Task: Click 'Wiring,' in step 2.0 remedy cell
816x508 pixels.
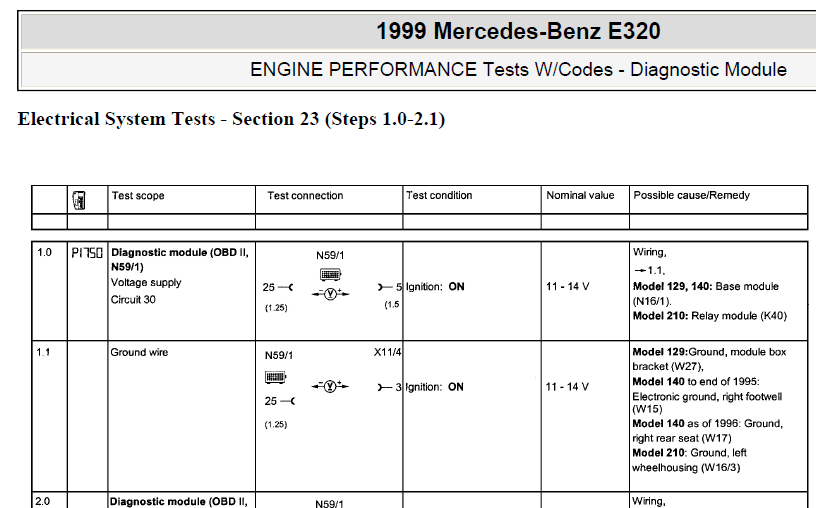Action: pos(648,501)
